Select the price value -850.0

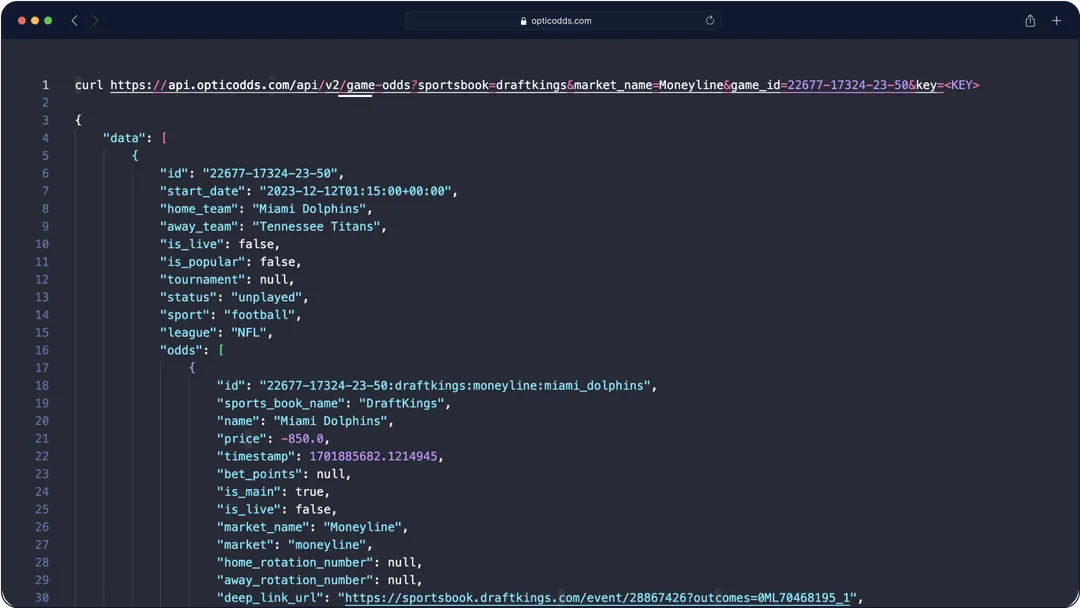point(302,439)
